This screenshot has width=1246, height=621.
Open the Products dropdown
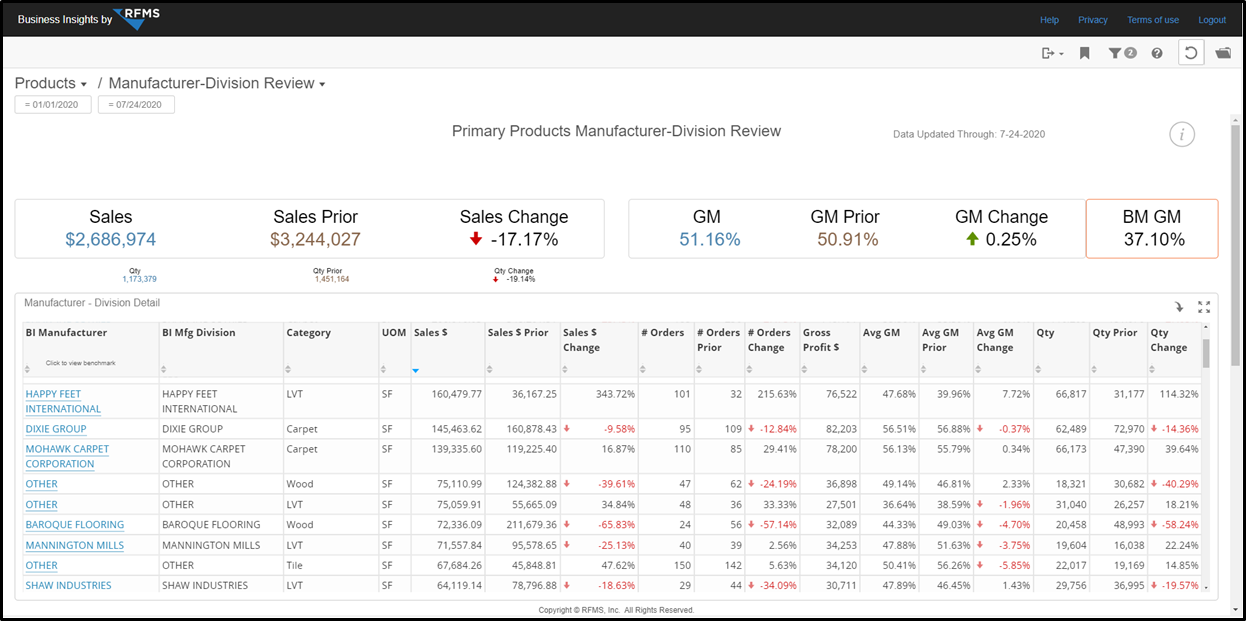51,84
